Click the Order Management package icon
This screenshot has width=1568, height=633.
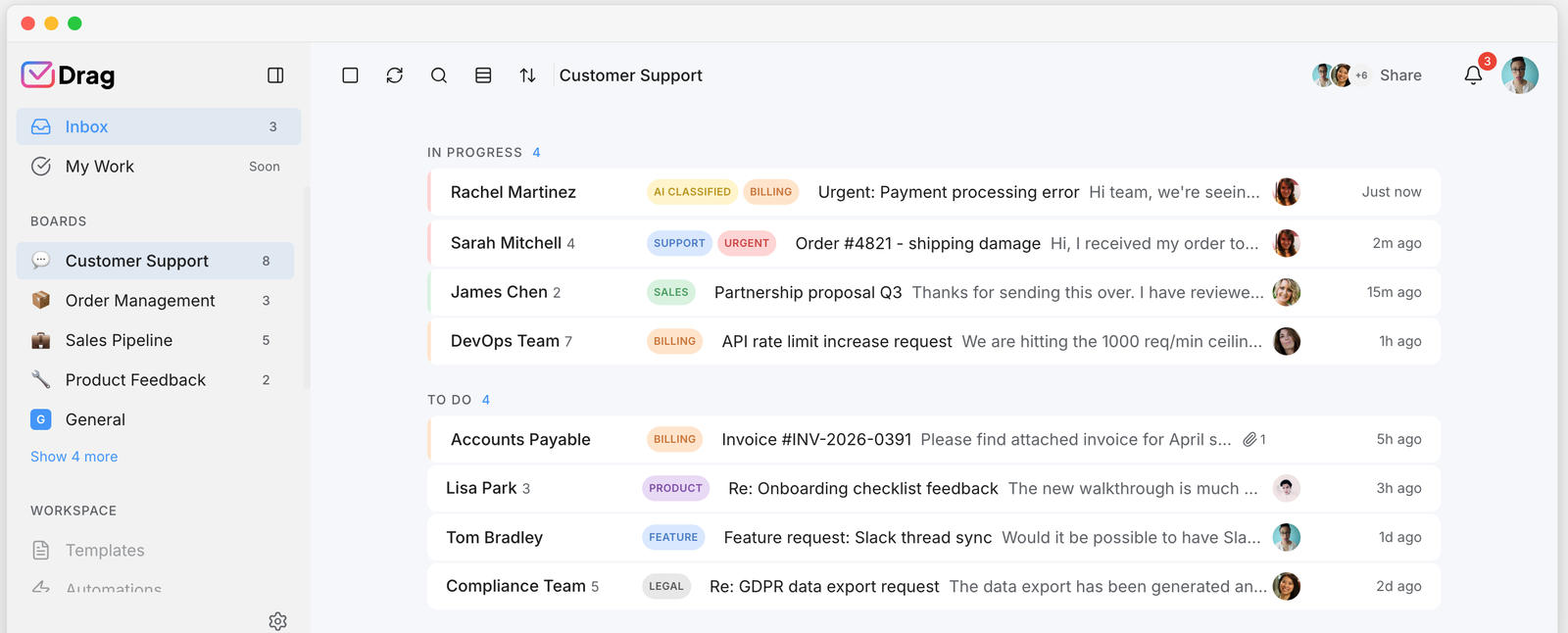[41, 301]
